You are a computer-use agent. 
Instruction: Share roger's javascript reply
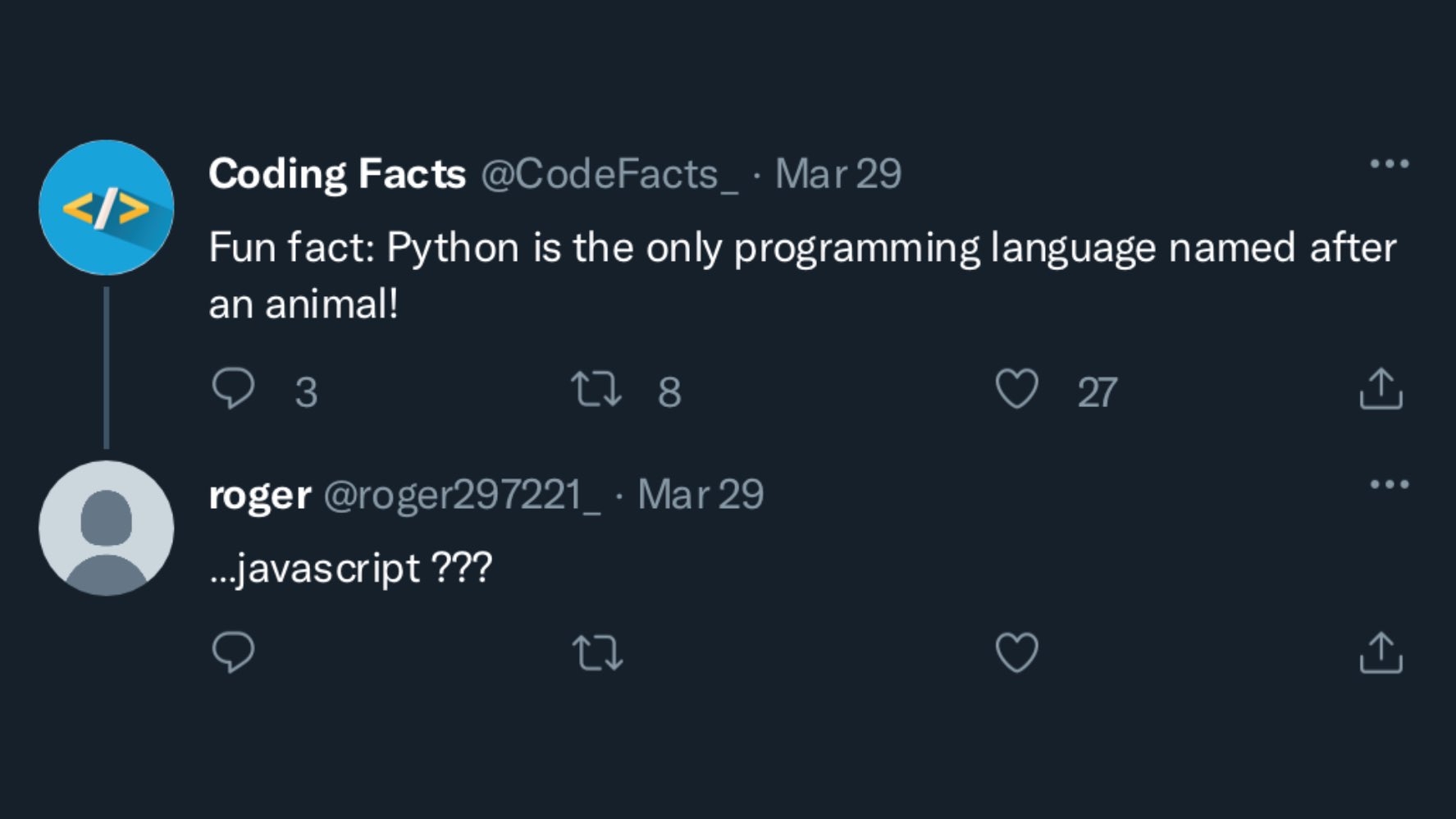[1381, 653]
